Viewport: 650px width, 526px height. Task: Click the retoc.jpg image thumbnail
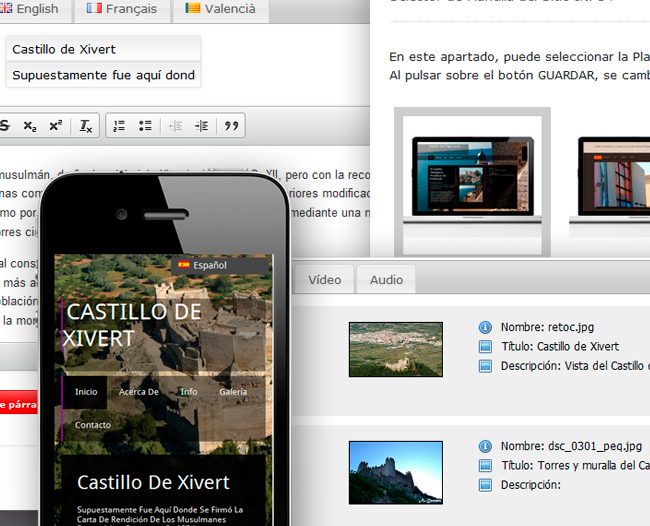click(396, 349)
